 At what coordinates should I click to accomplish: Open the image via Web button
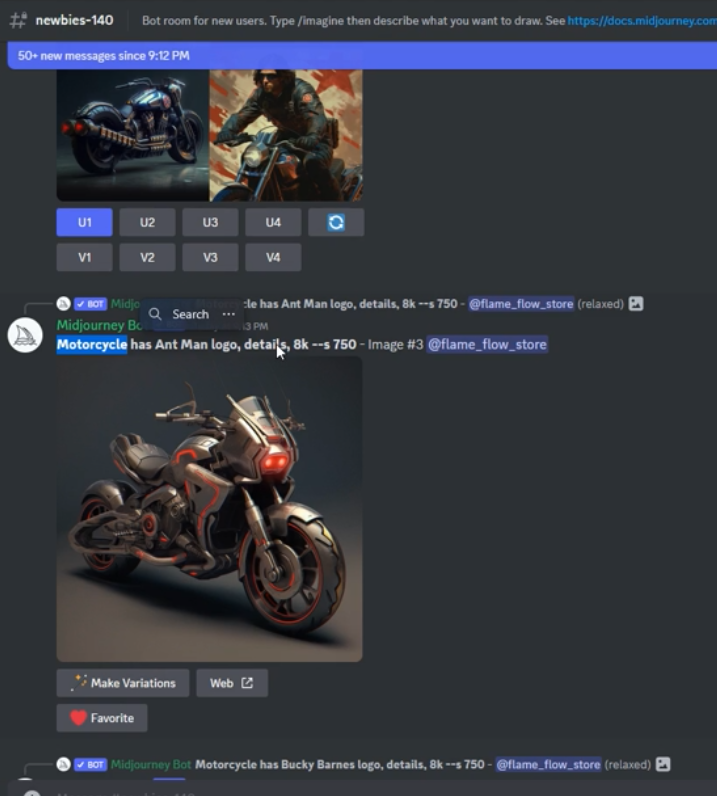pyautogui.click(x=231, y=683)
